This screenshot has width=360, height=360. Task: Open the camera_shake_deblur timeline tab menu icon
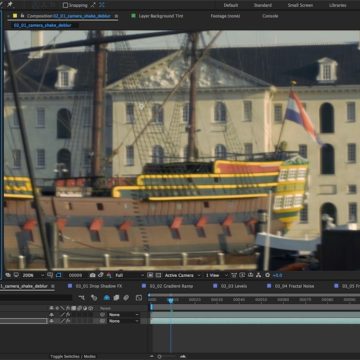[53, 286]
